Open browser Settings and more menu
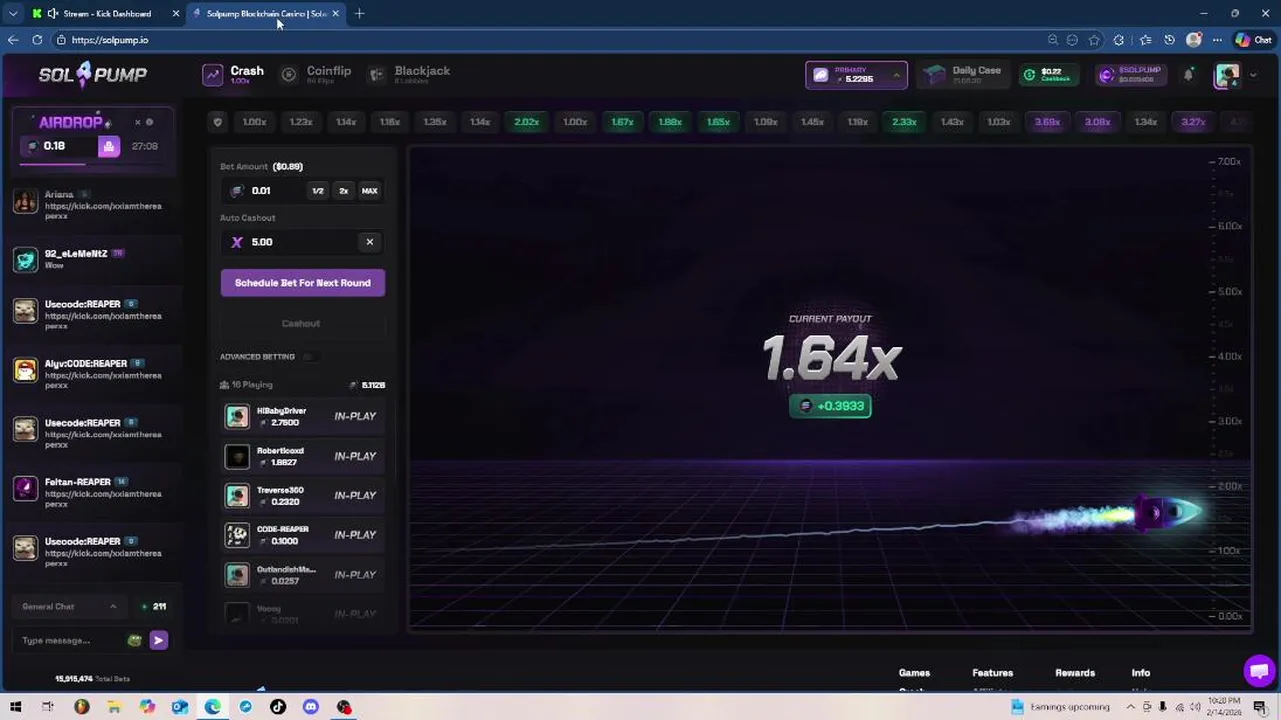 1217,40
